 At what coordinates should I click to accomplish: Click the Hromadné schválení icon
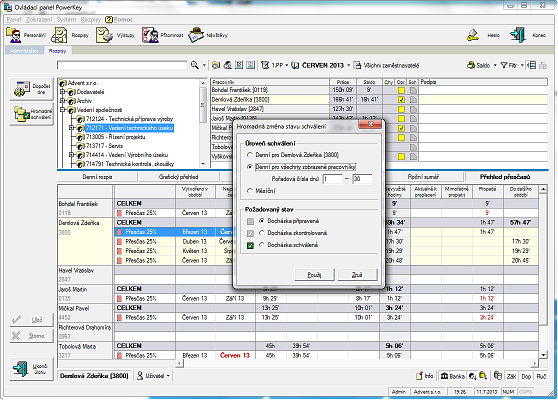click(x=22, y=114)
